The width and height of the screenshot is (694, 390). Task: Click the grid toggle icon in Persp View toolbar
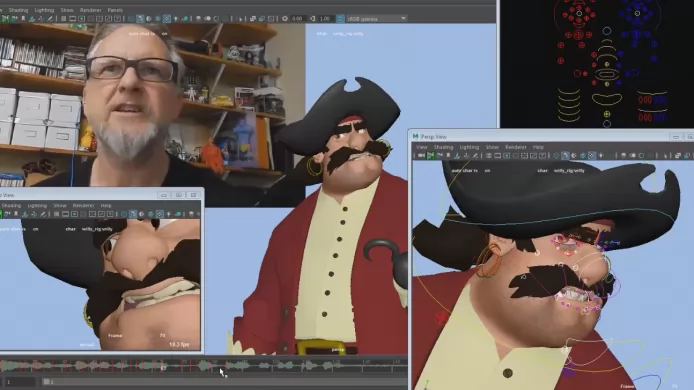tap(489, 155)
